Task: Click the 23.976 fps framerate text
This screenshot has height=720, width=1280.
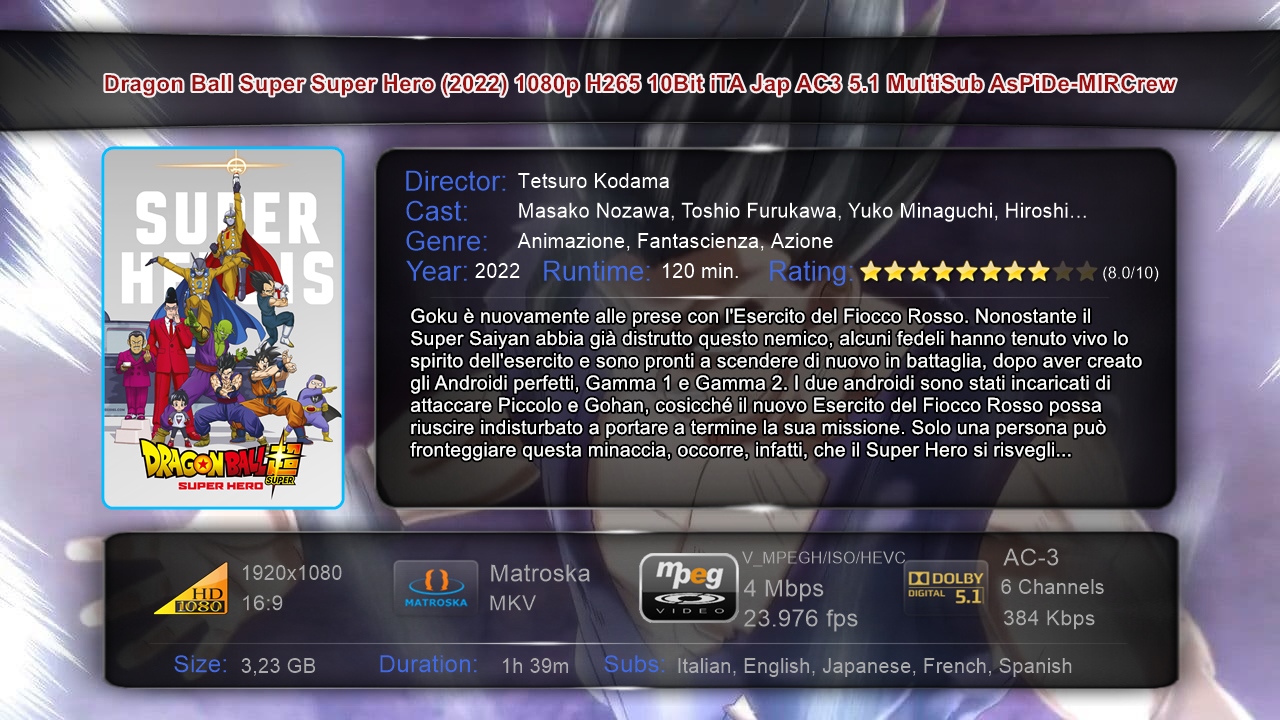Action: click(x=800, y=618)
